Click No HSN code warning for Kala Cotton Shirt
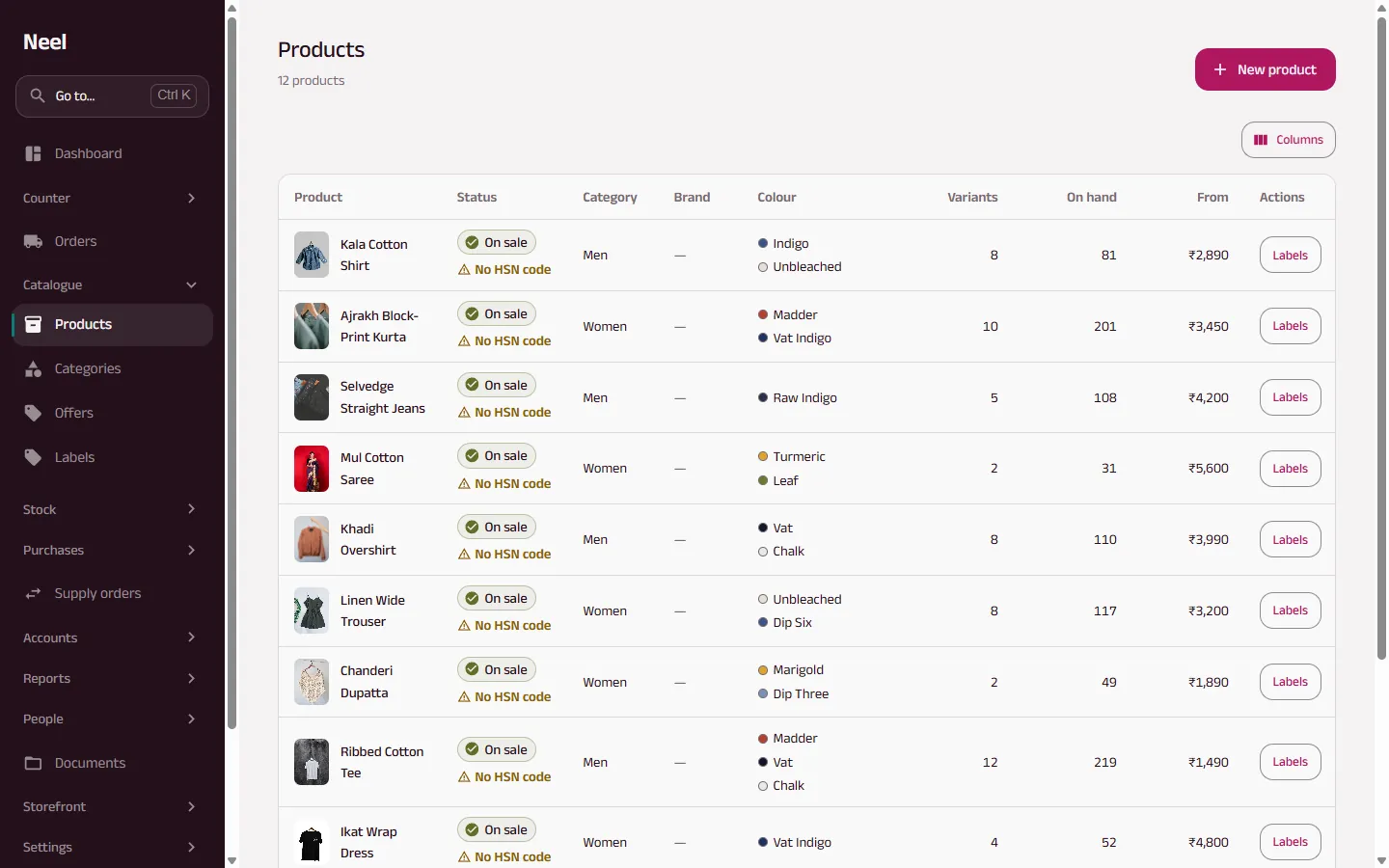The width and height of the screenshot is (1389, 868). (x=504, y=270)
